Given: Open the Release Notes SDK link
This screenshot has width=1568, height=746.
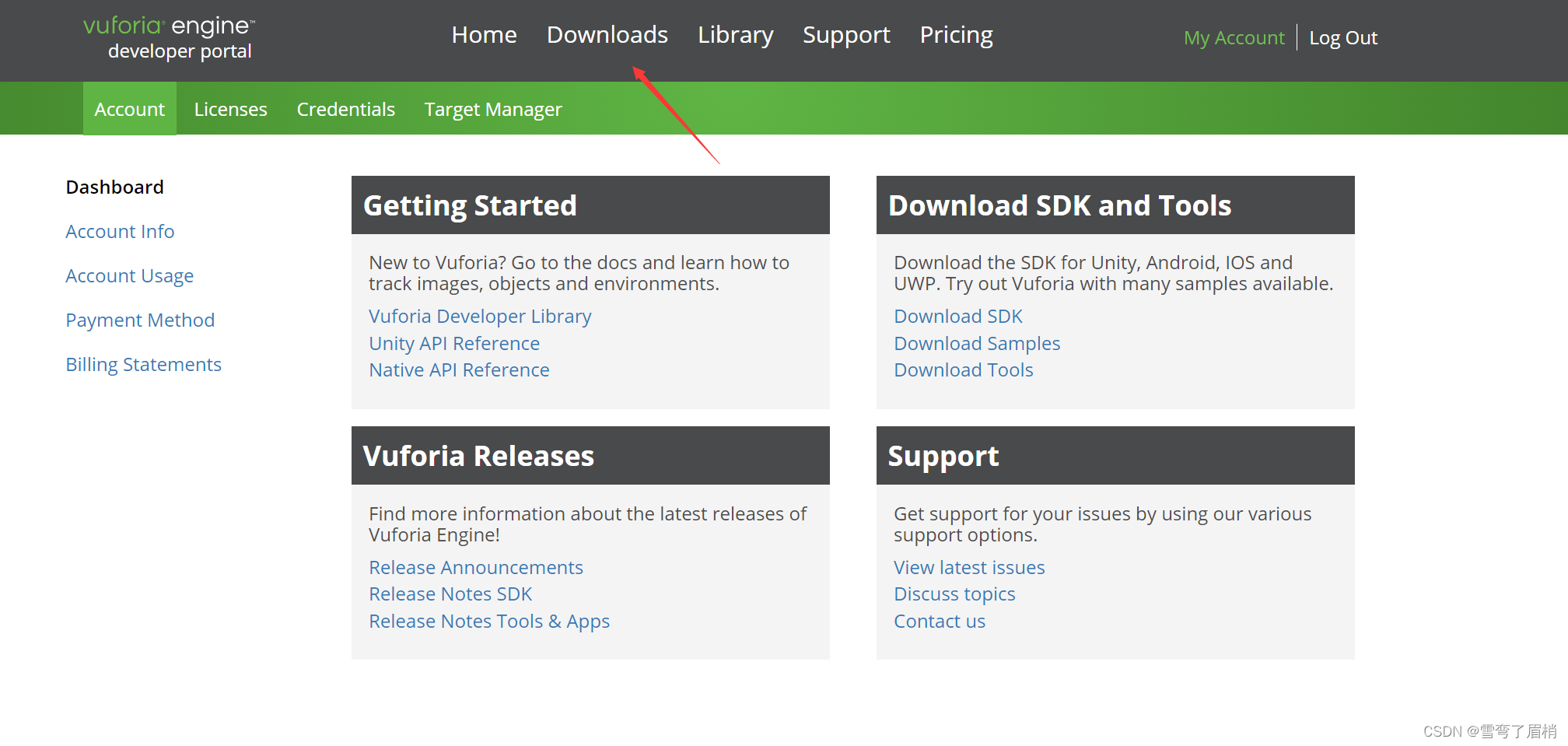Looking at the screenshot, I should (450, 594).
